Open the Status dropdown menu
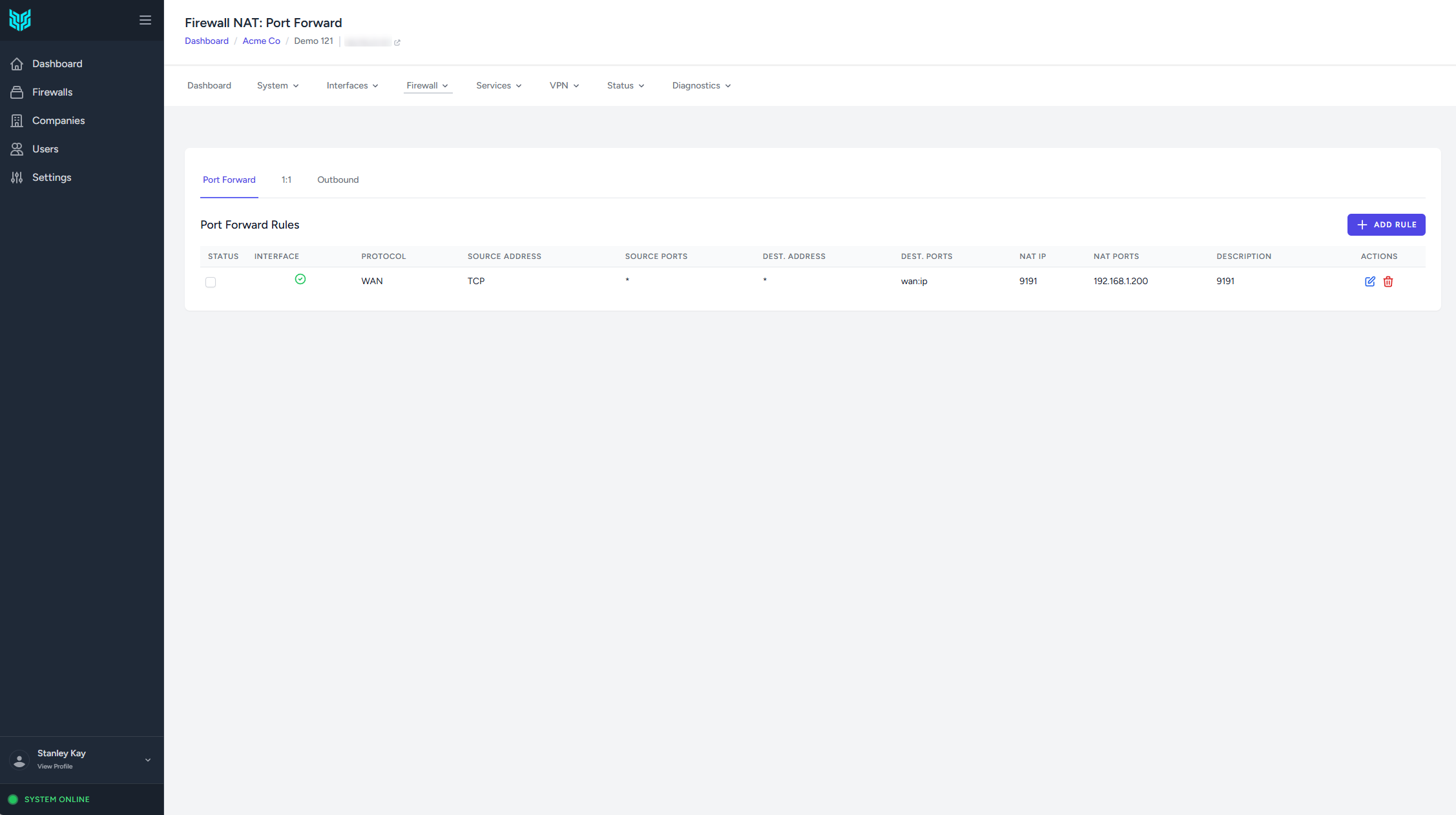Image resolution: width=1456 pixels, height=815 pixels. coord(626,86)
